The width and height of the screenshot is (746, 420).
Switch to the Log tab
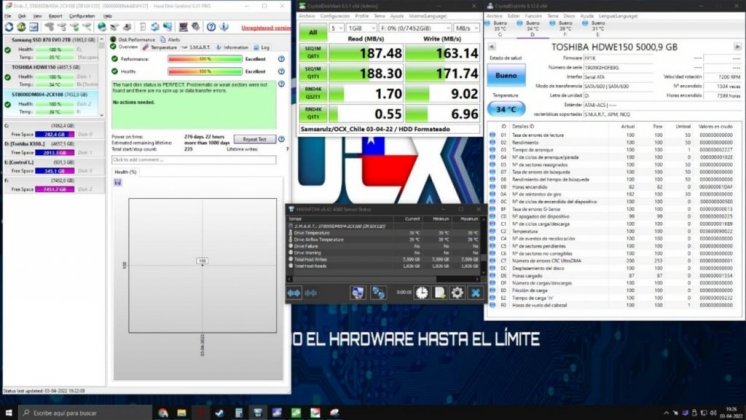pos(262,48)
